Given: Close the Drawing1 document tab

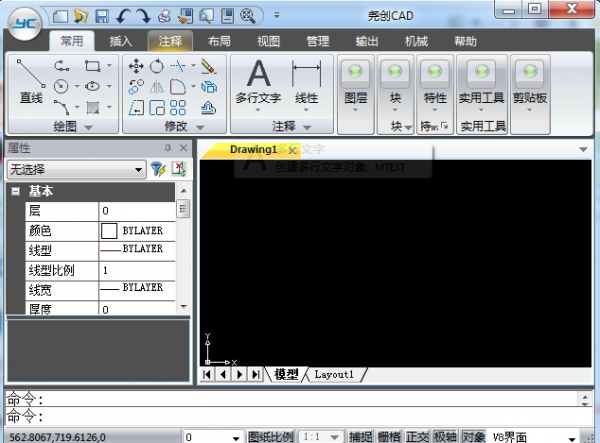Looking at the screenshot, I should click(x=292, y=150).
